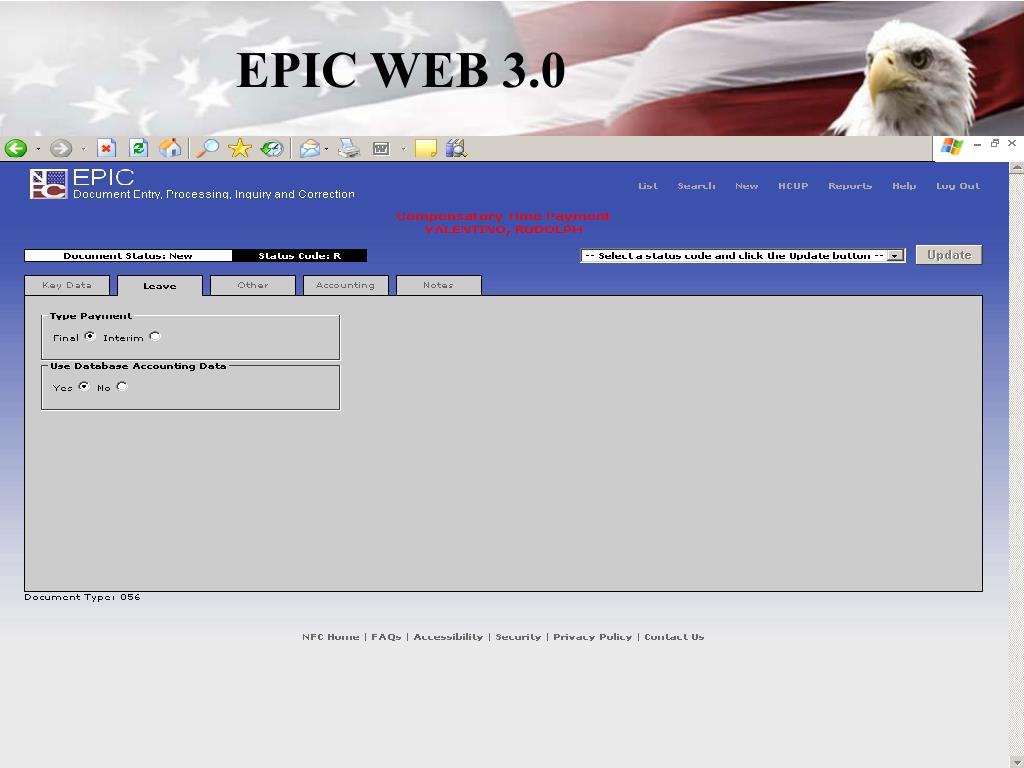Screen dimensions: 1024x768
Task: Open the Mail icon dropdown arrow
Action: (x=327, y=150)
